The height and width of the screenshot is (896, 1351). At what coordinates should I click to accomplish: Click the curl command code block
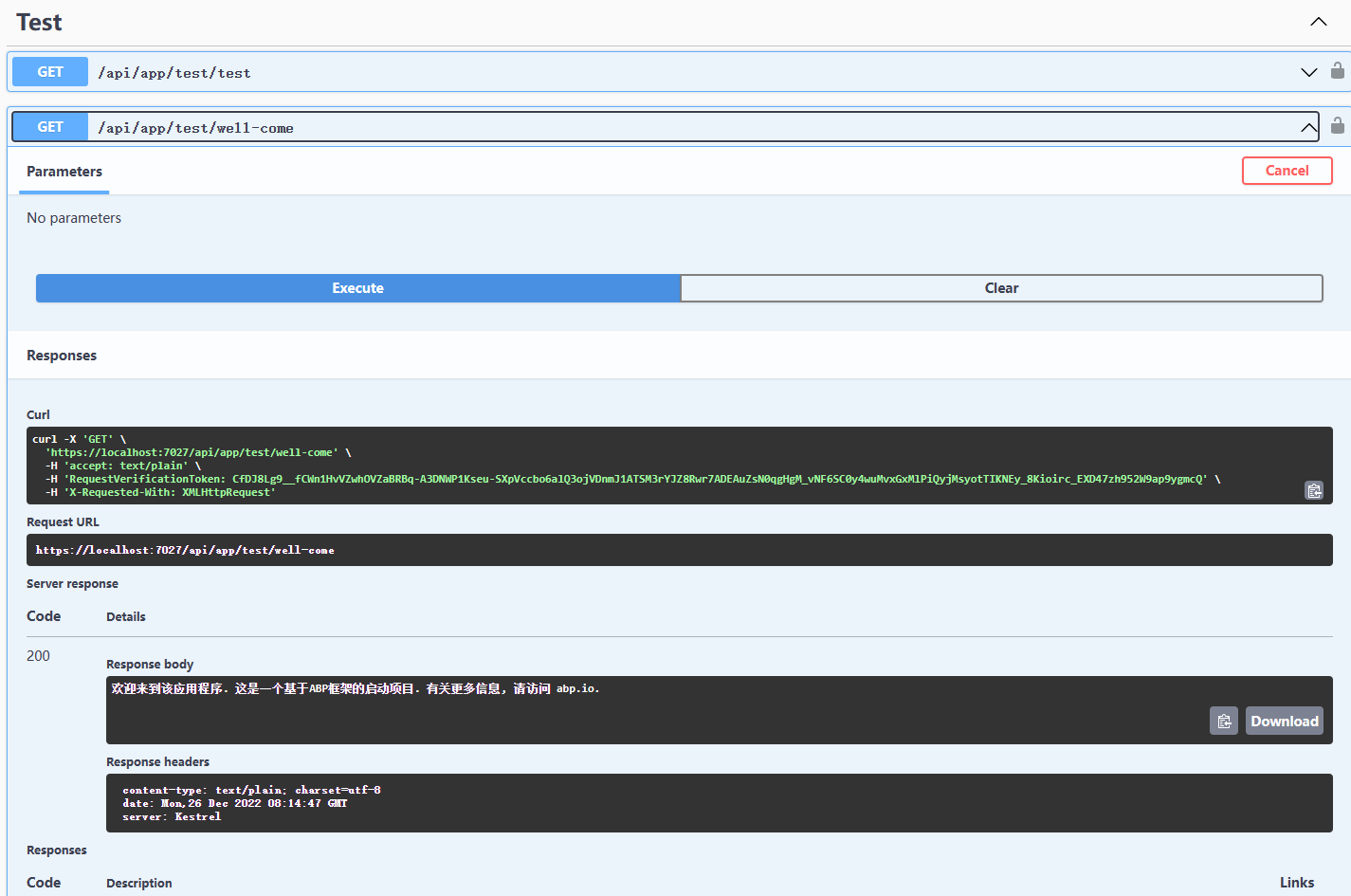click(679, 466)
